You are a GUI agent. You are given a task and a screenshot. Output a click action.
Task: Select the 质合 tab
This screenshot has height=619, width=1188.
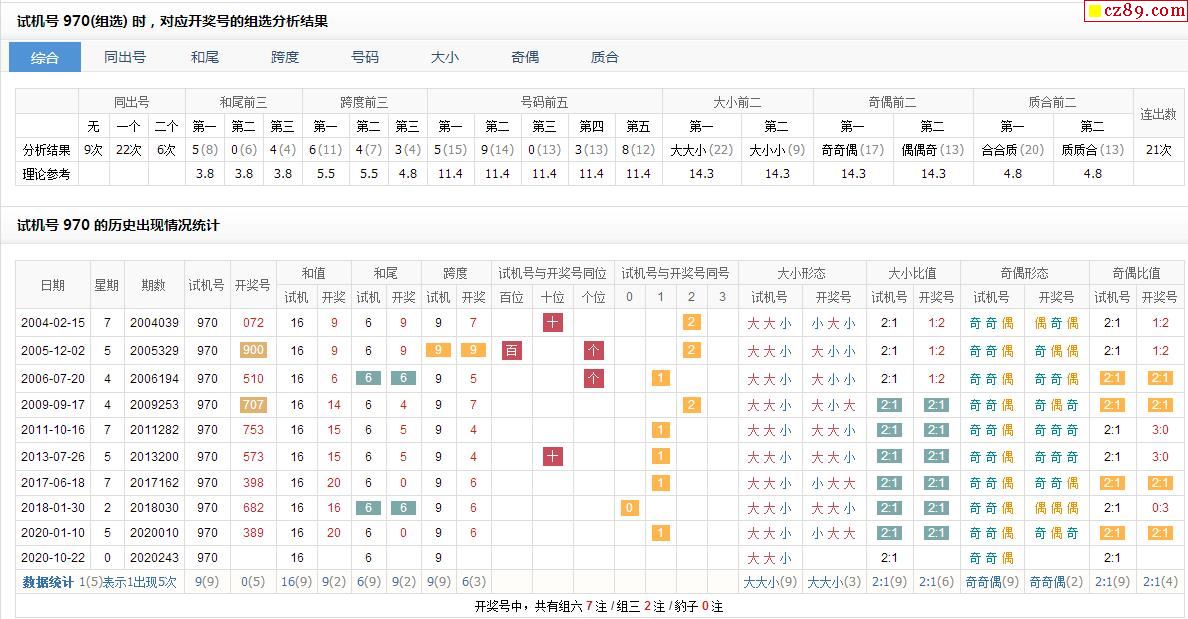[605, 57]
